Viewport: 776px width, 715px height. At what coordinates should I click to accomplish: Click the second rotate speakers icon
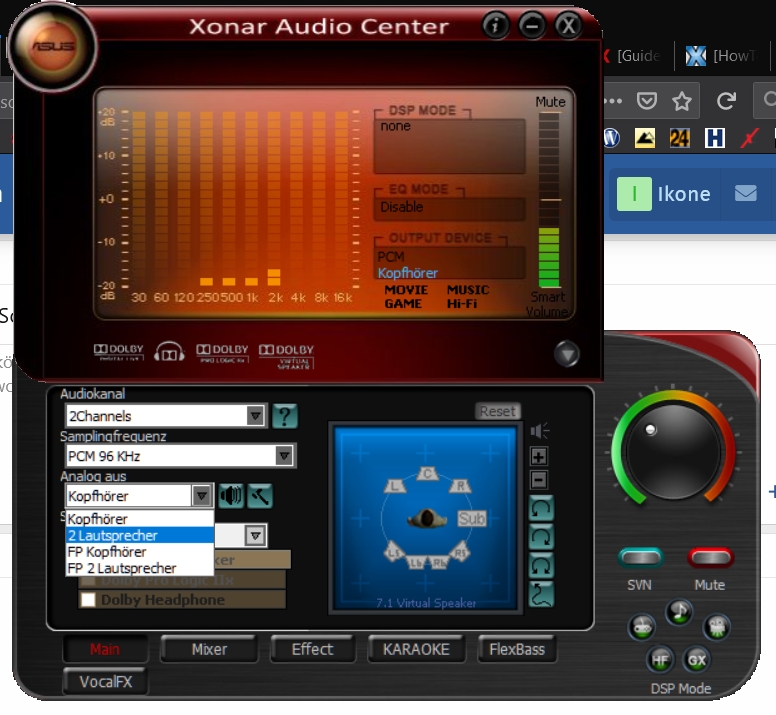(541, 537)
